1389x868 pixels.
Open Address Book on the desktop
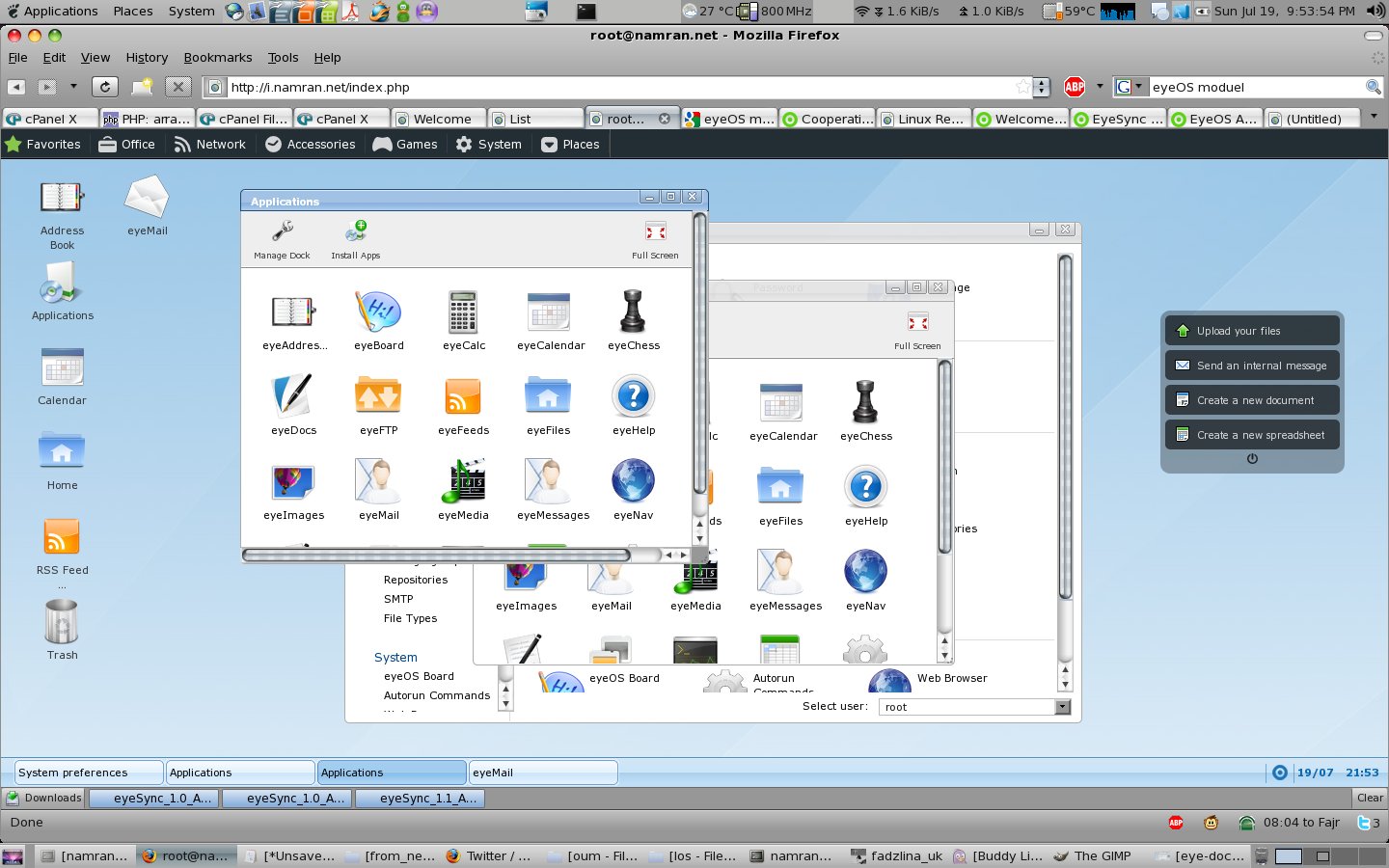pos(62,199)
